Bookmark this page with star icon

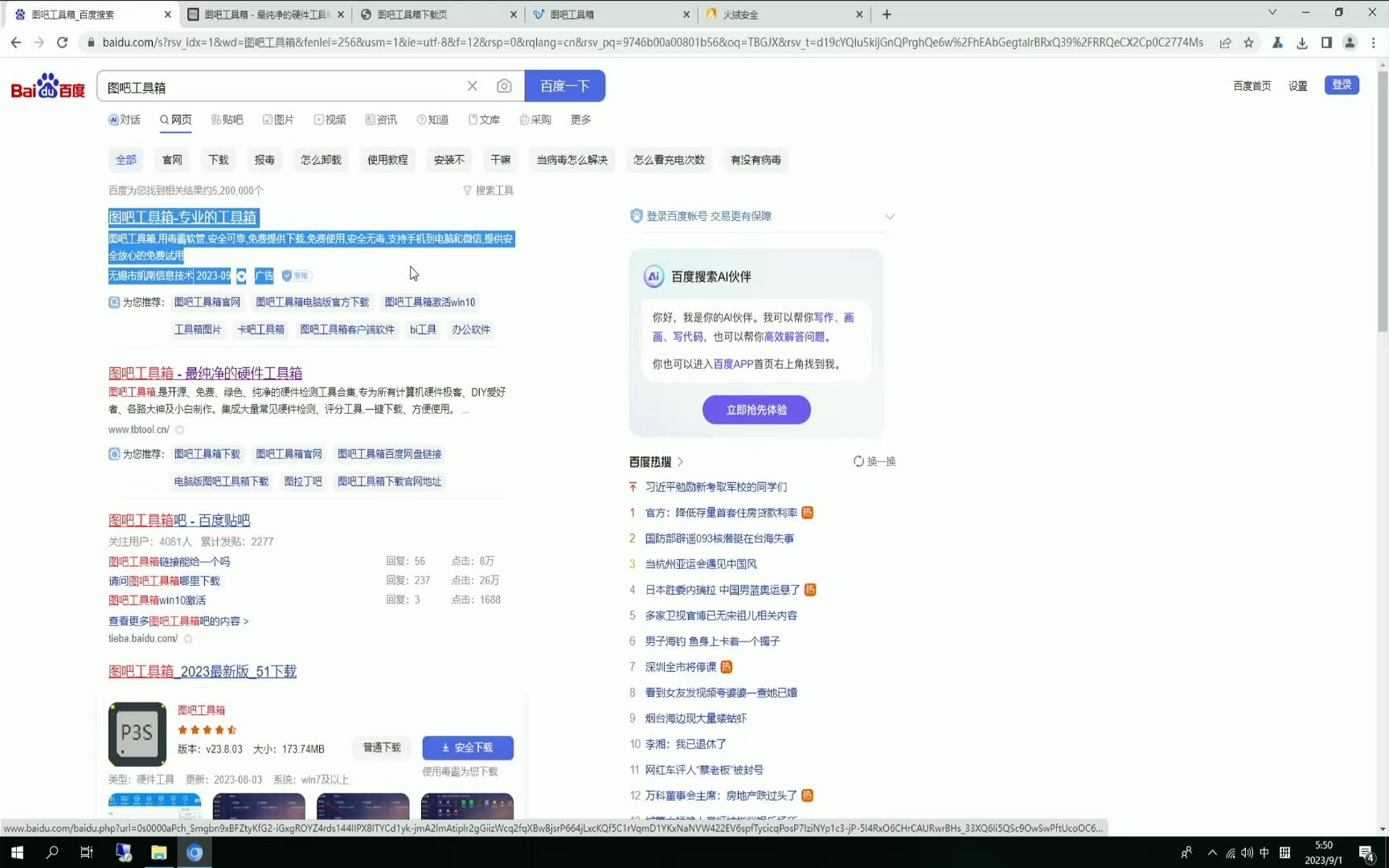coord(1248,43)
